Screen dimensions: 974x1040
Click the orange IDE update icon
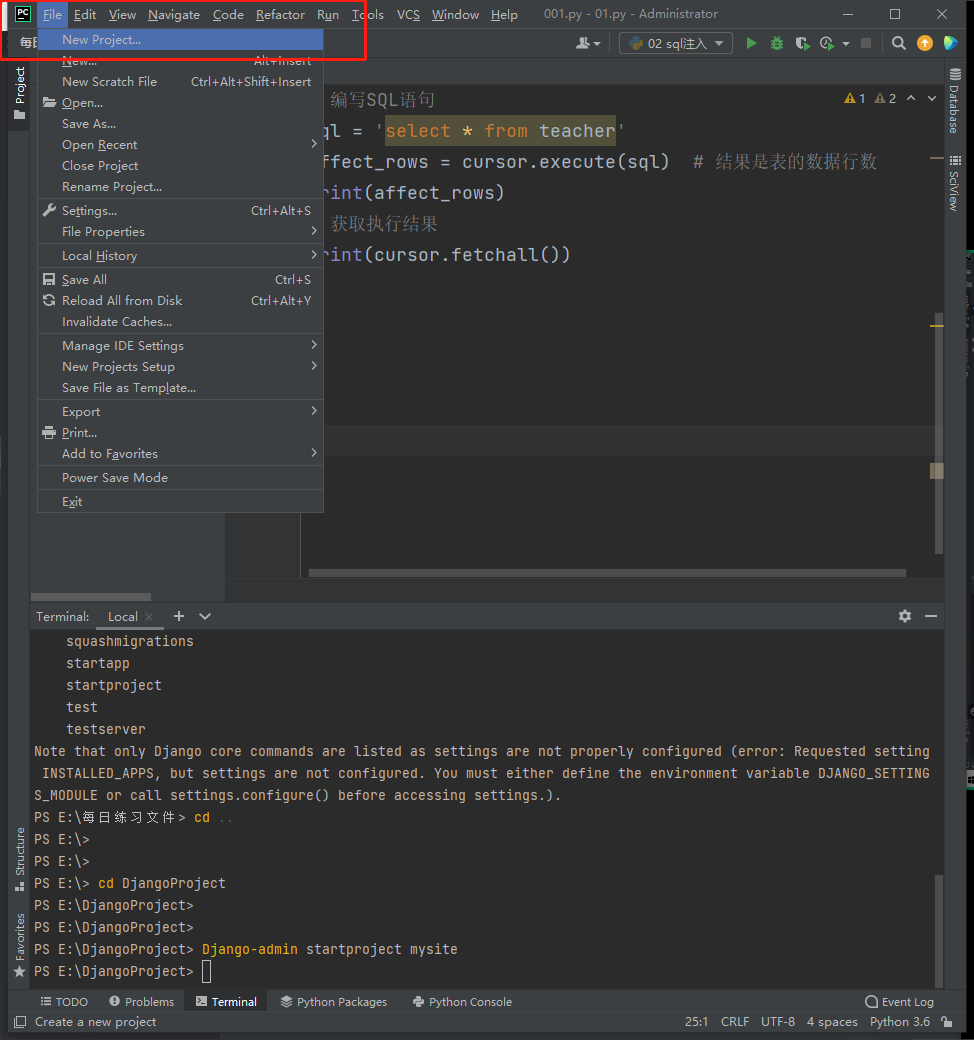tap(924, 43)
